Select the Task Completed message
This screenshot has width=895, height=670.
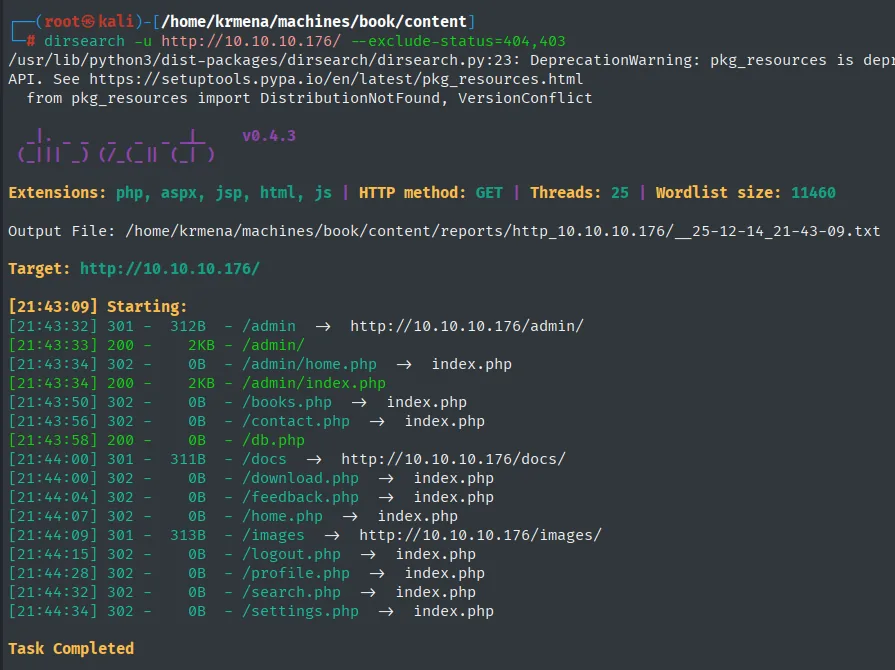pyautogui.click(x=71, y=649)
